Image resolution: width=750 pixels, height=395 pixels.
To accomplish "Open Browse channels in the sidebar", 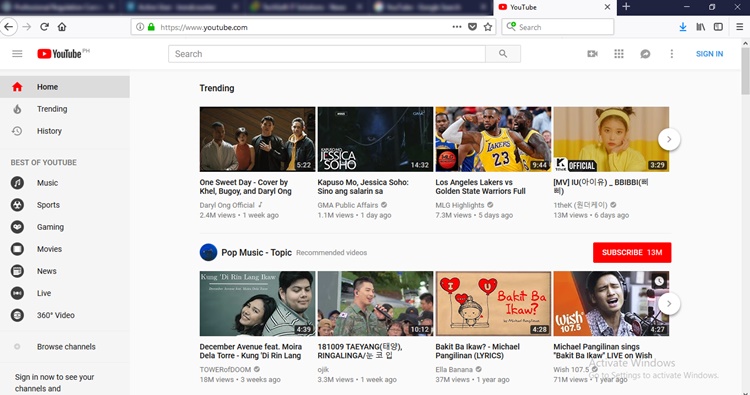I will point(65,347).
